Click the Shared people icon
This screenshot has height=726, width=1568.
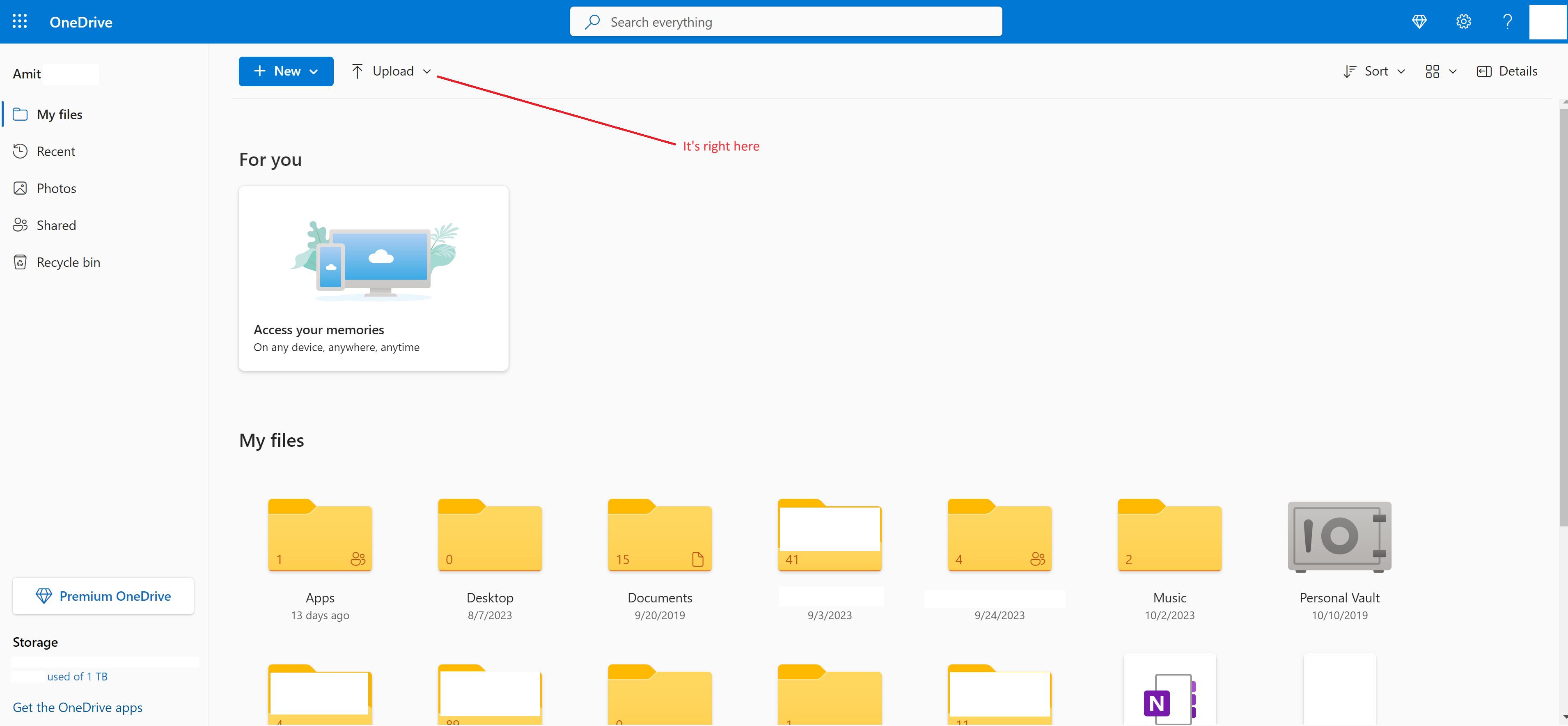click(20, 225)
